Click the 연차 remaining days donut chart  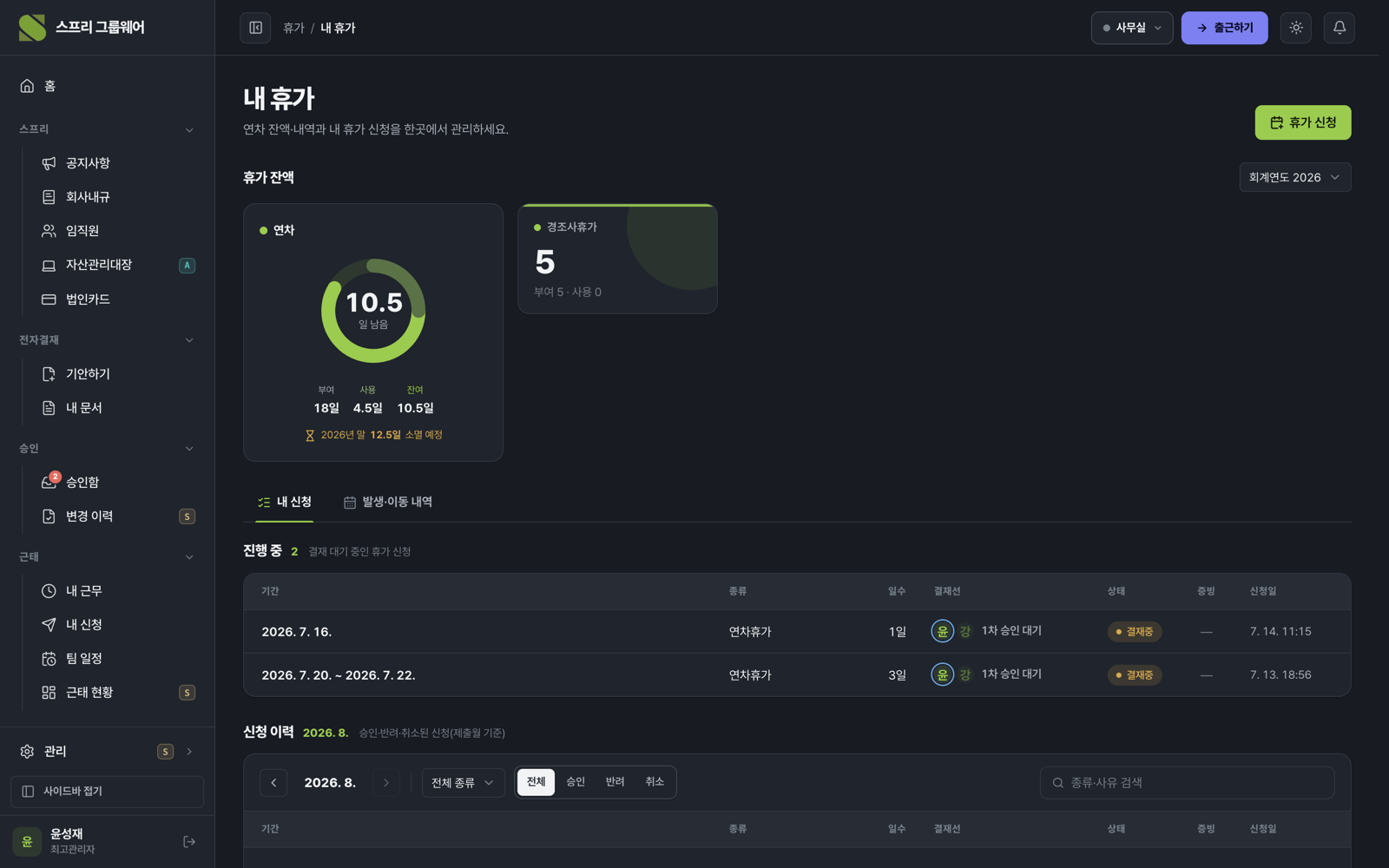tap(373, 311)
